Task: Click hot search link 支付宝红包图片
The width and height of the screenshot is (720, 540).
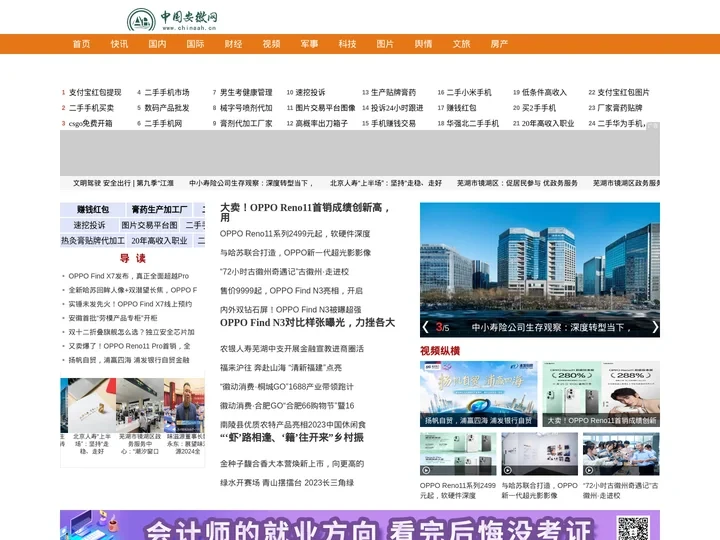Action: coord(623,92)
